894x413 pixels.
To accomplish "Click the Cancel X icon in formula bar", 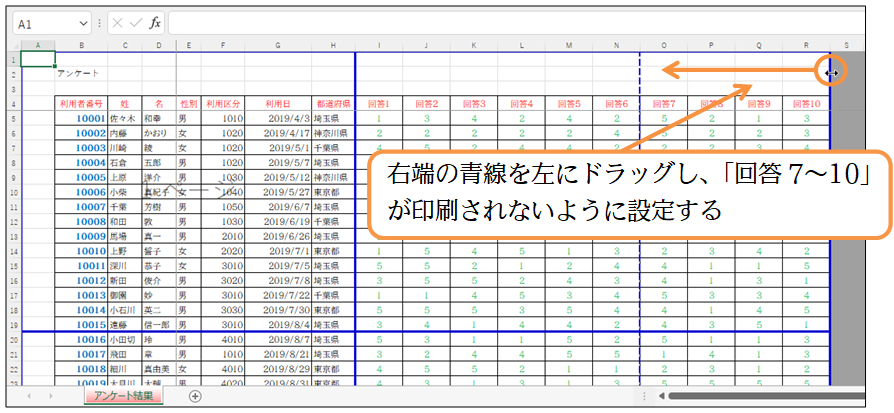I will pyautogui.click(x=118, y=23).
